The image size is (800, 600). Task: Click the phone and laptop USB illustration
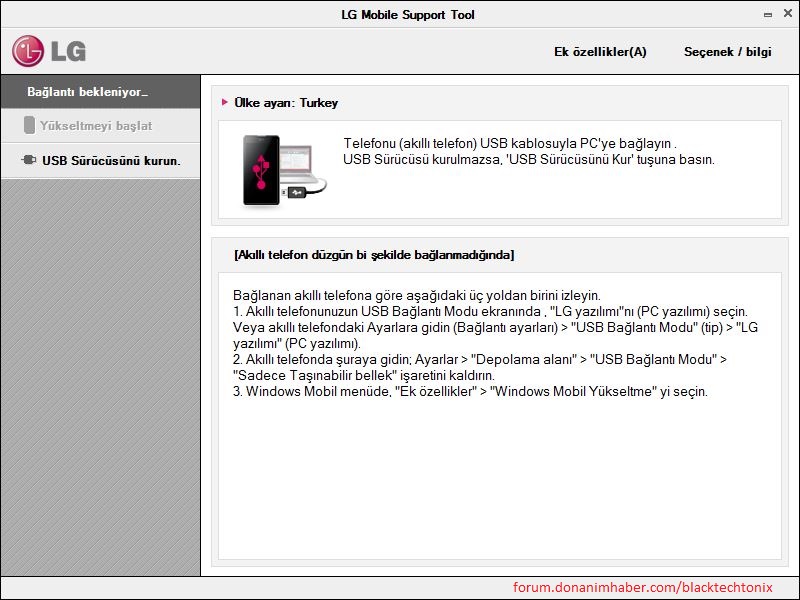coord(284,170)
